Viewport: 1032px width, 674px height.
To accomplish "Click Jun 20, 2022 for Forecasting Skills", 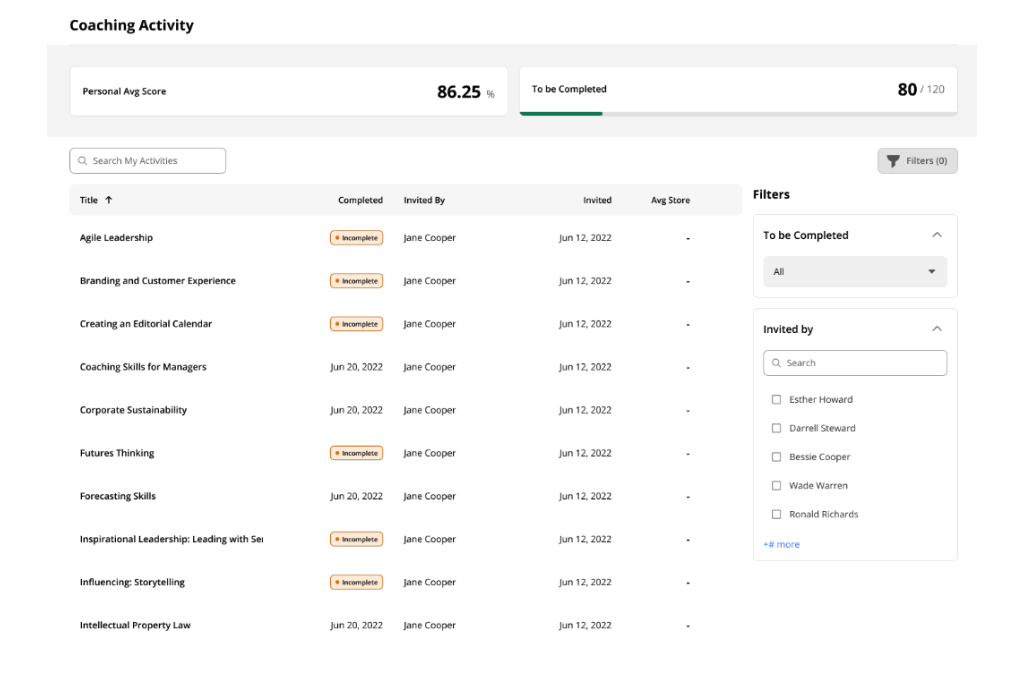I will 356,496.
